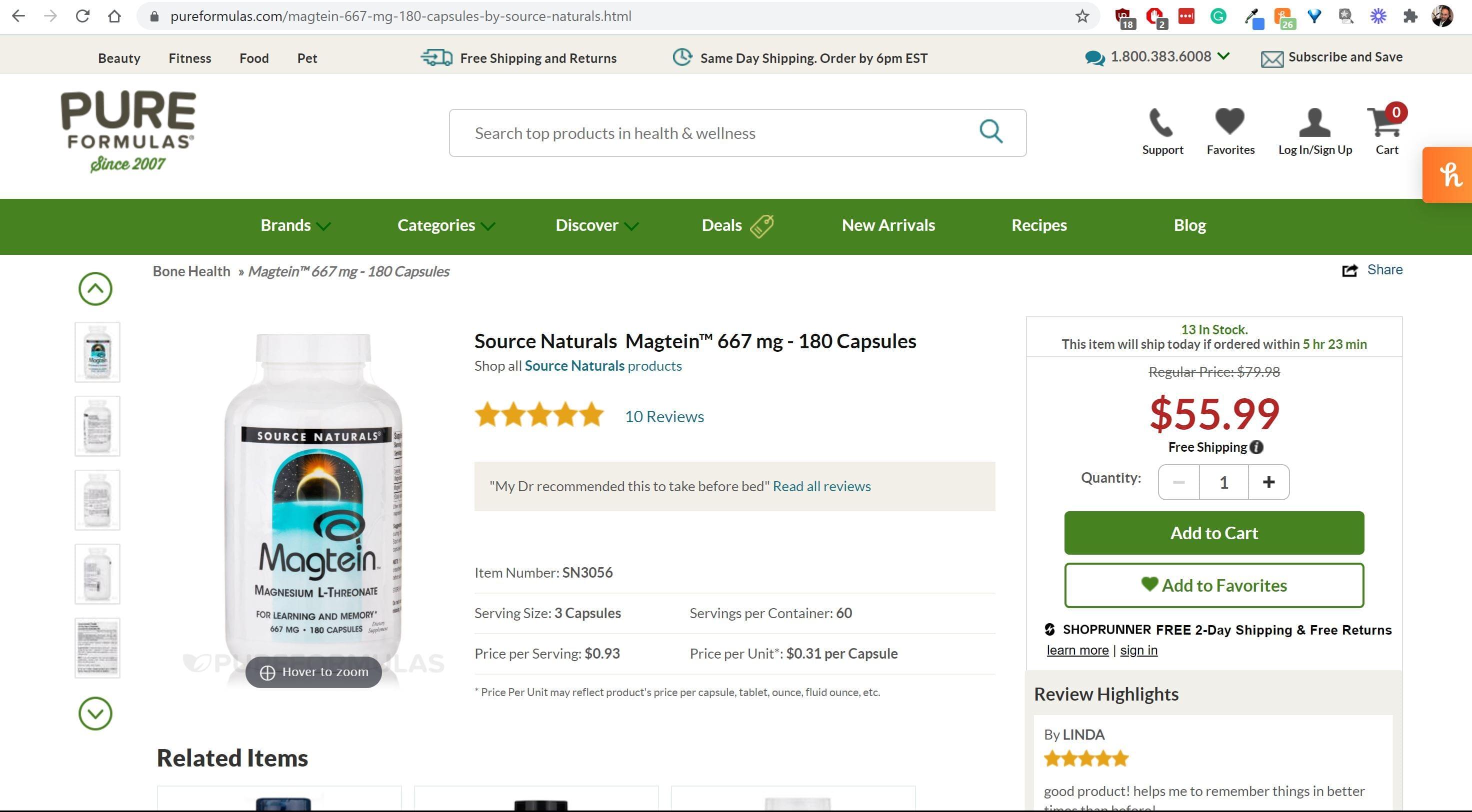Open the browser extensions puzzle icon
The height and width of the screenshot is (812, 1472).
click(x=1409, y=16)
